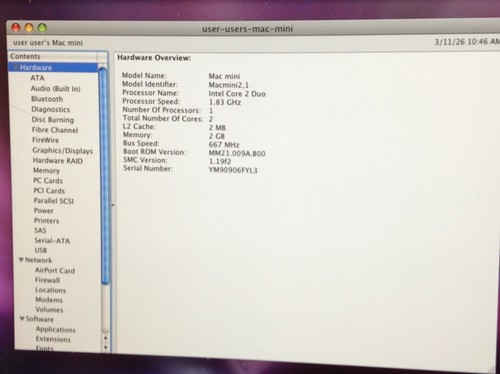
Task: Collapse the Network disclosure triangle
Action: tap(21, 260)
